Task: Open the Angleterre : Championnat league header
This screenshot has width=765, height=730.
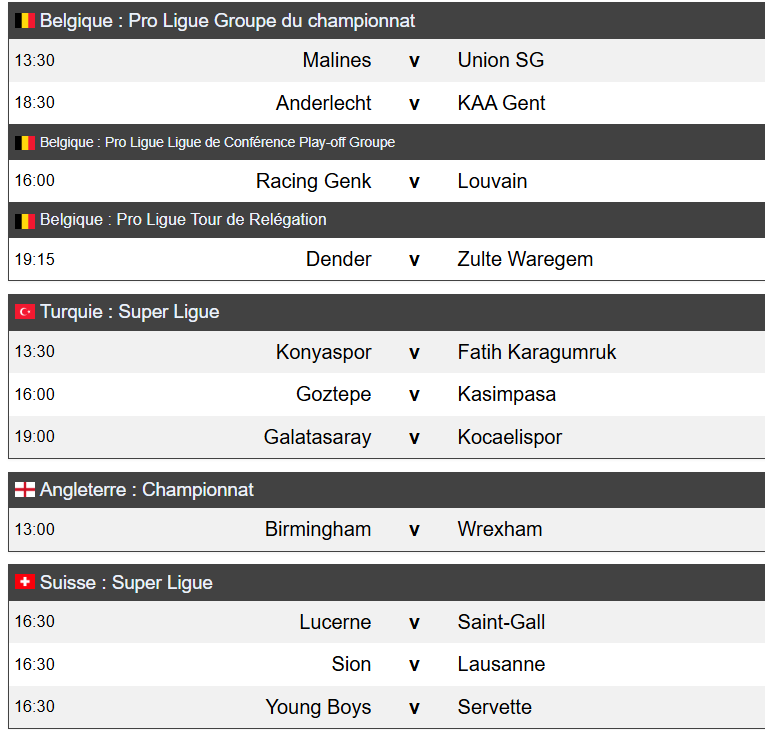Action: coord(147,490)
